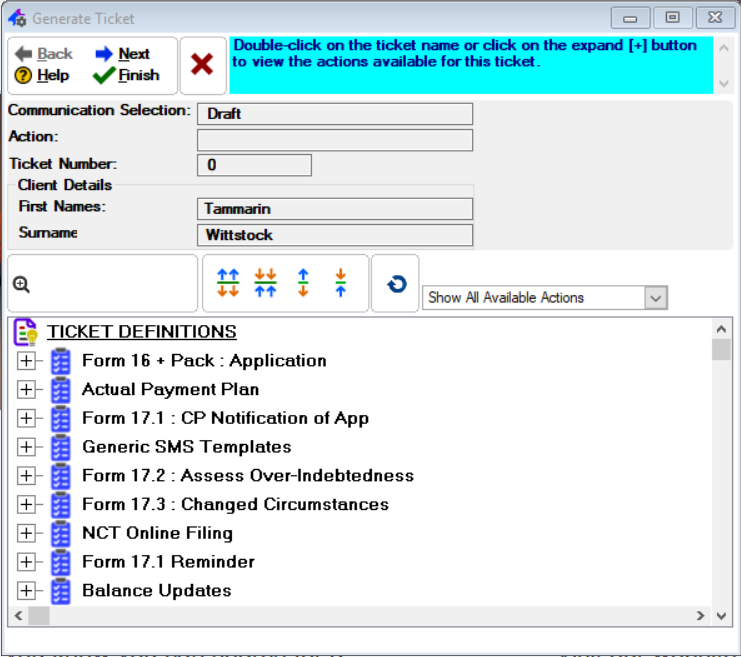Viewport: 741px width, 657px height.
Task: Select Form 17.2 : Assess Over-Indebtedness ticket
Action: click(x=247, y=476)
